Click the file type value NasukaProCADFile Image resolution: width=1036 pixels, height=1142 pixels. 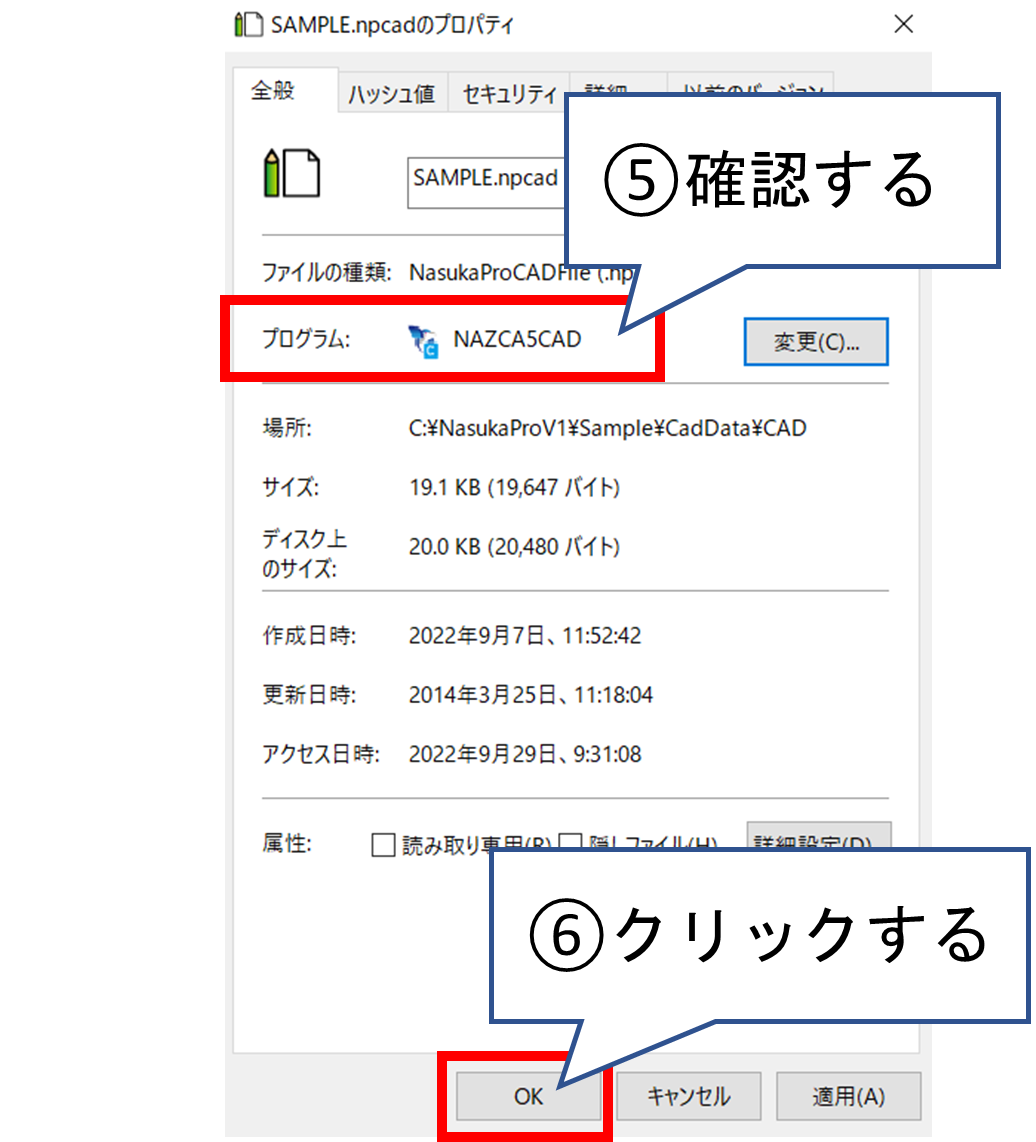point(522,272)
